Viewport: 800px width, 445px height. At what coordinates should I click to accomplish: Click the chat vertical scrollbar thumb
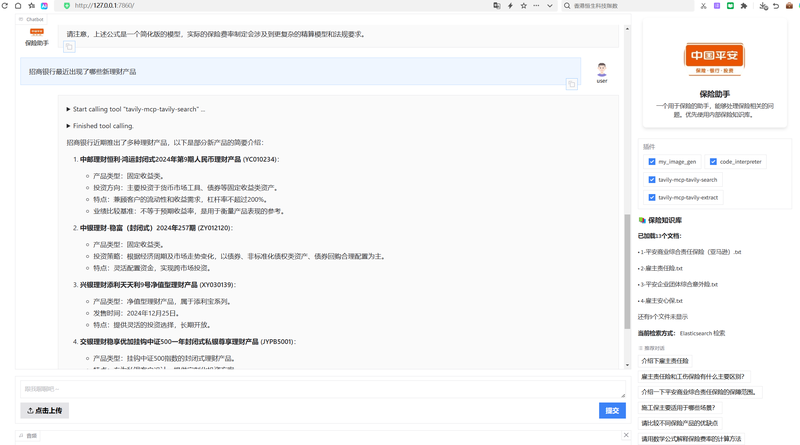click(x=627, y=271)
